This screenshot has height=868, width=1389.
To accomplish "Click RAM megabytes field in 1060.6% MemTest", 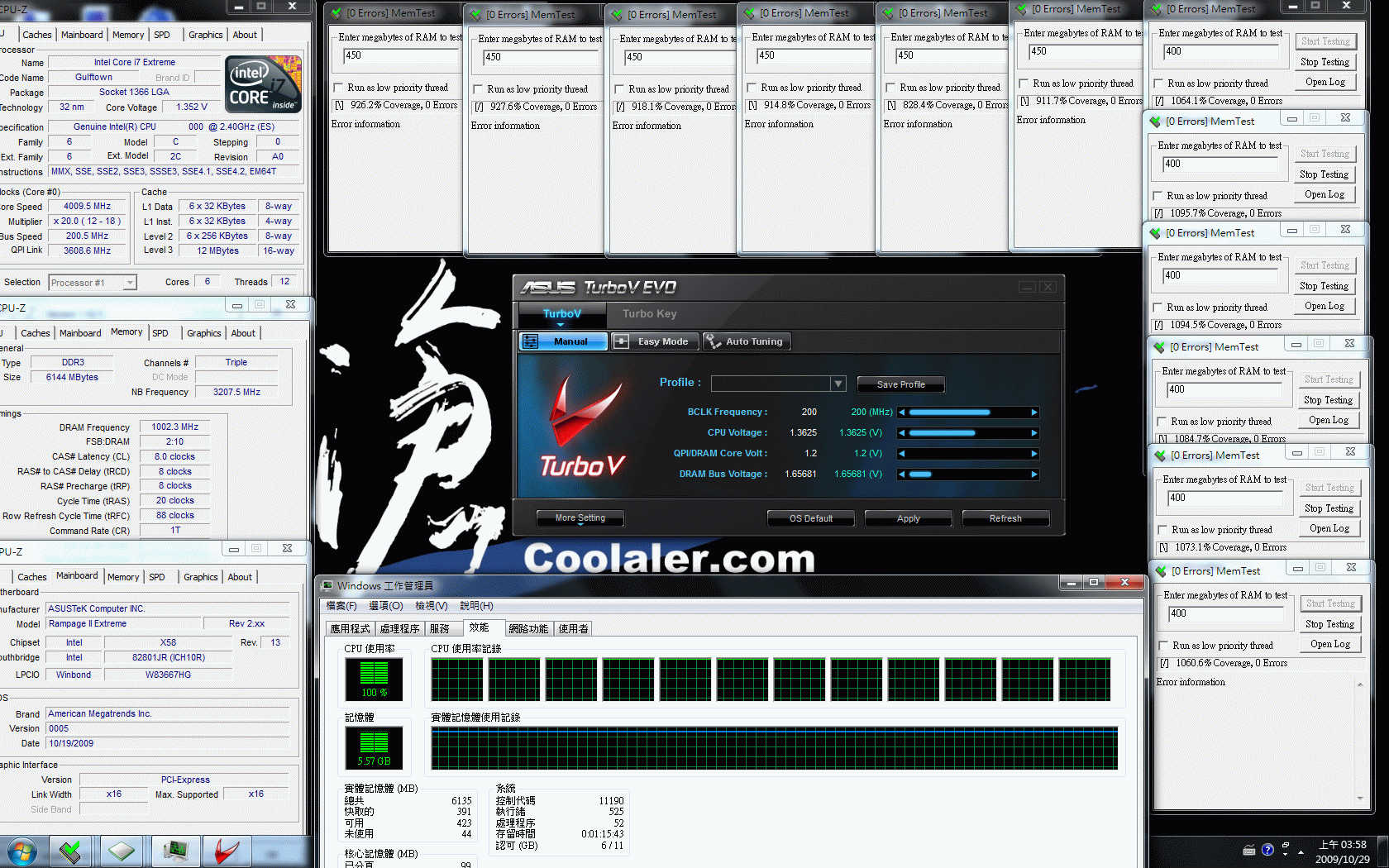I will pyautogui.click(x=1225, y=614).
